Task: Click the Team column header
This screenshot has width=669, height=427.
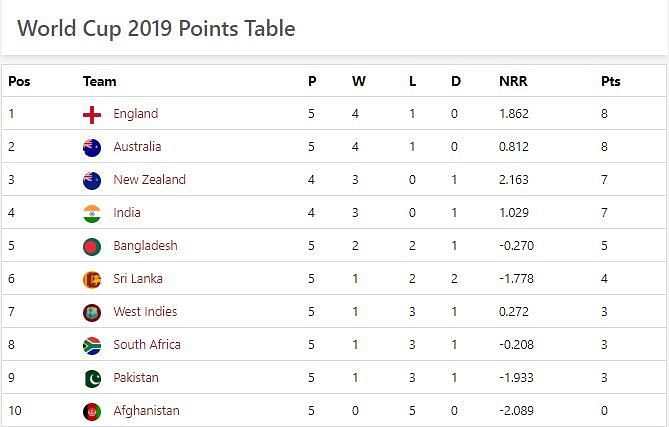Action: click(x=99, y=81)
